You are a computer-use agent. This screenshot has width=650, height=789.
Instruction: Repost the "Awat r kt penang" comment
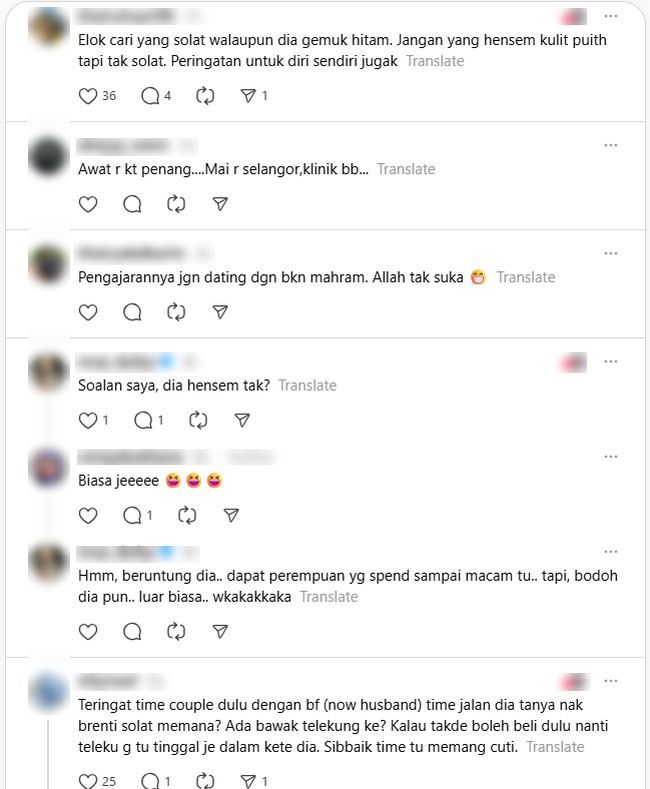[x=176, y=204]
